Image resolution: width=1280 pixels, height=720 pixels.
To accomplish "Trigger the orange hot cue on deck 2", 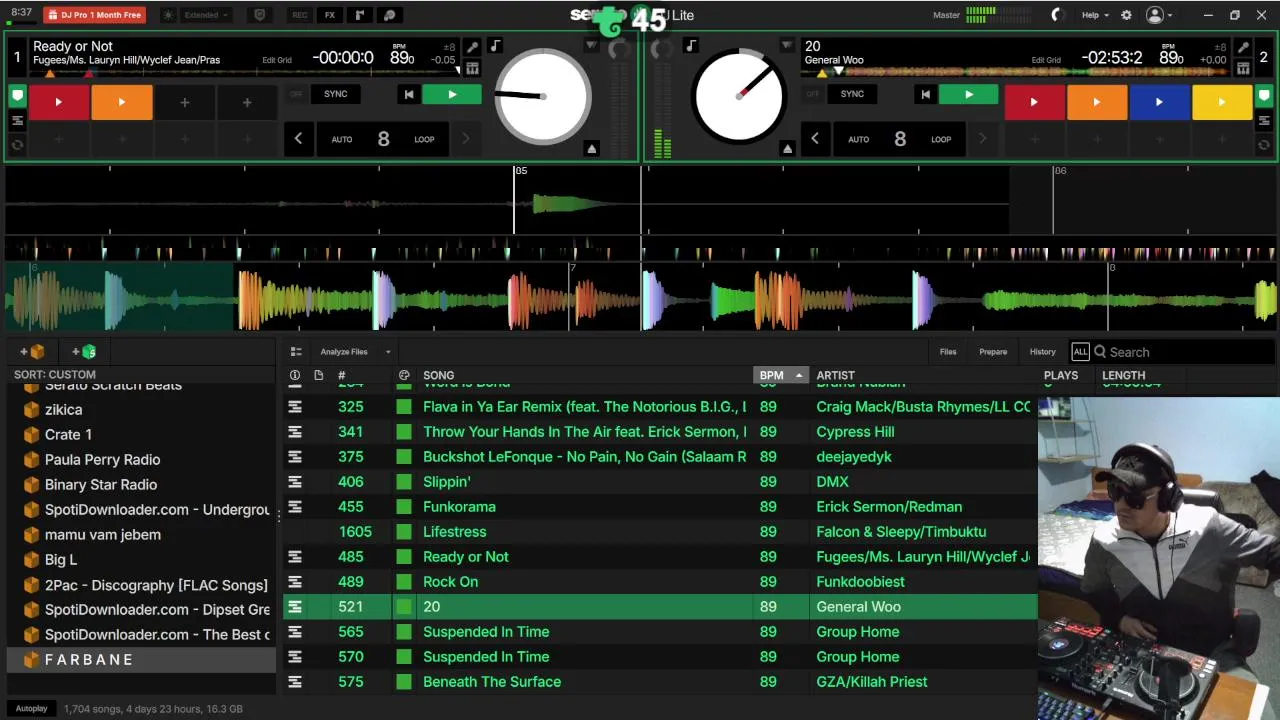I will point(1097,102).
